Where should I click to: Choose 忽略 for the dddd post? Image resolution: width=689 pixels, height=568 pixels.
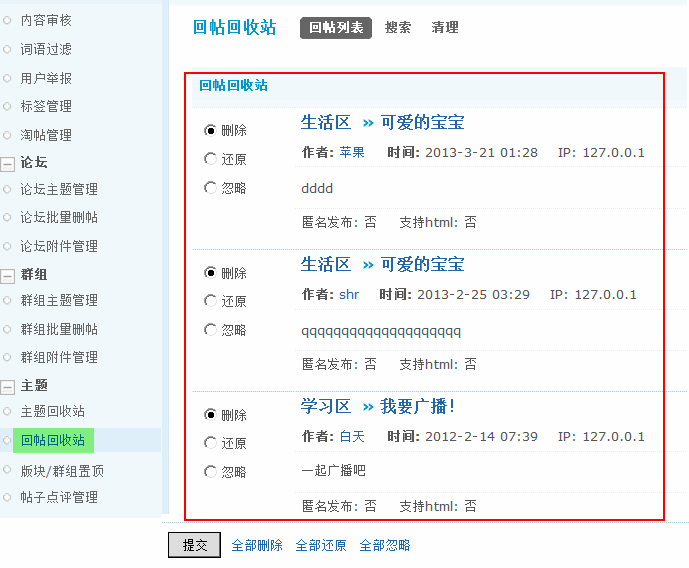[210, 187]
